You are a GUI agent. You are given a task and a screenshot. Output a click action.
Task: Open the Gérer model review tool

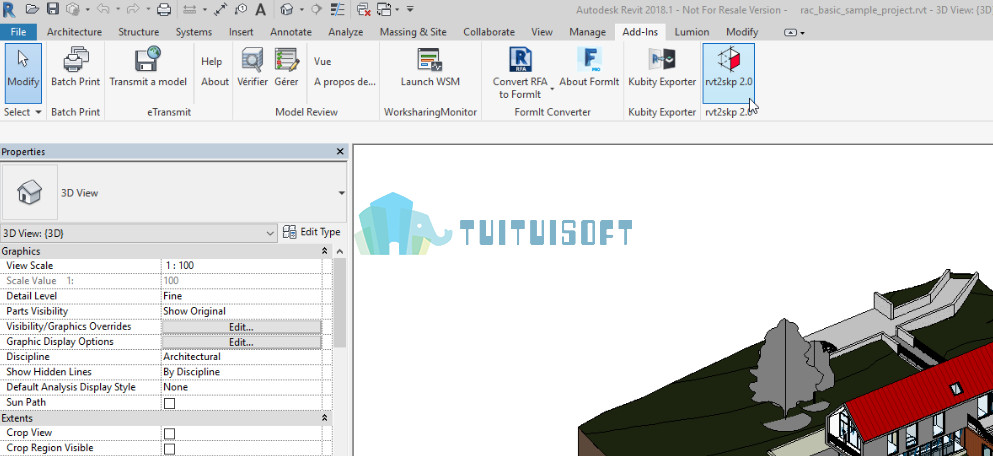(x=286, y=67)
